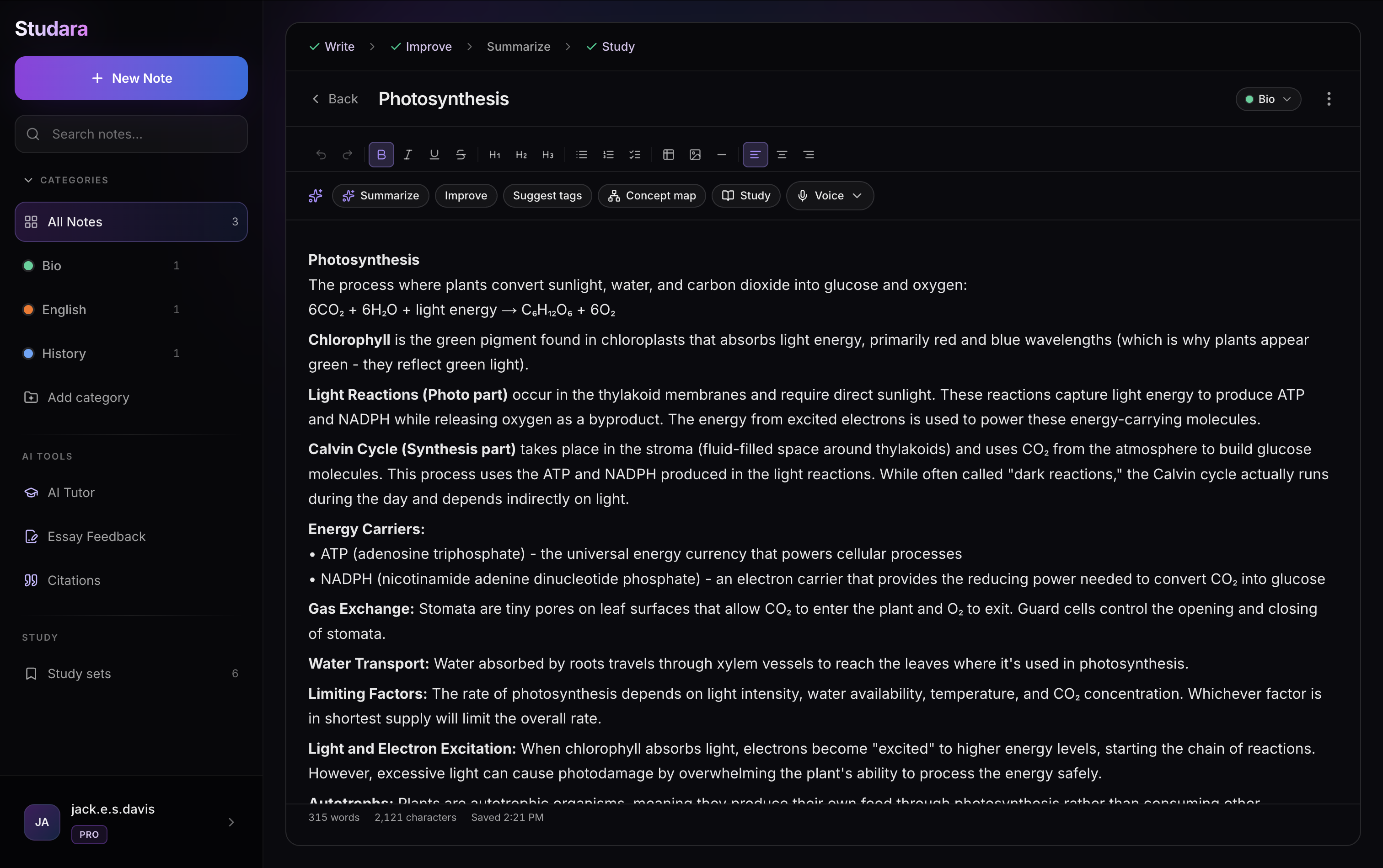Select the Bio category

pyautogui.click(x=102, y=266)
